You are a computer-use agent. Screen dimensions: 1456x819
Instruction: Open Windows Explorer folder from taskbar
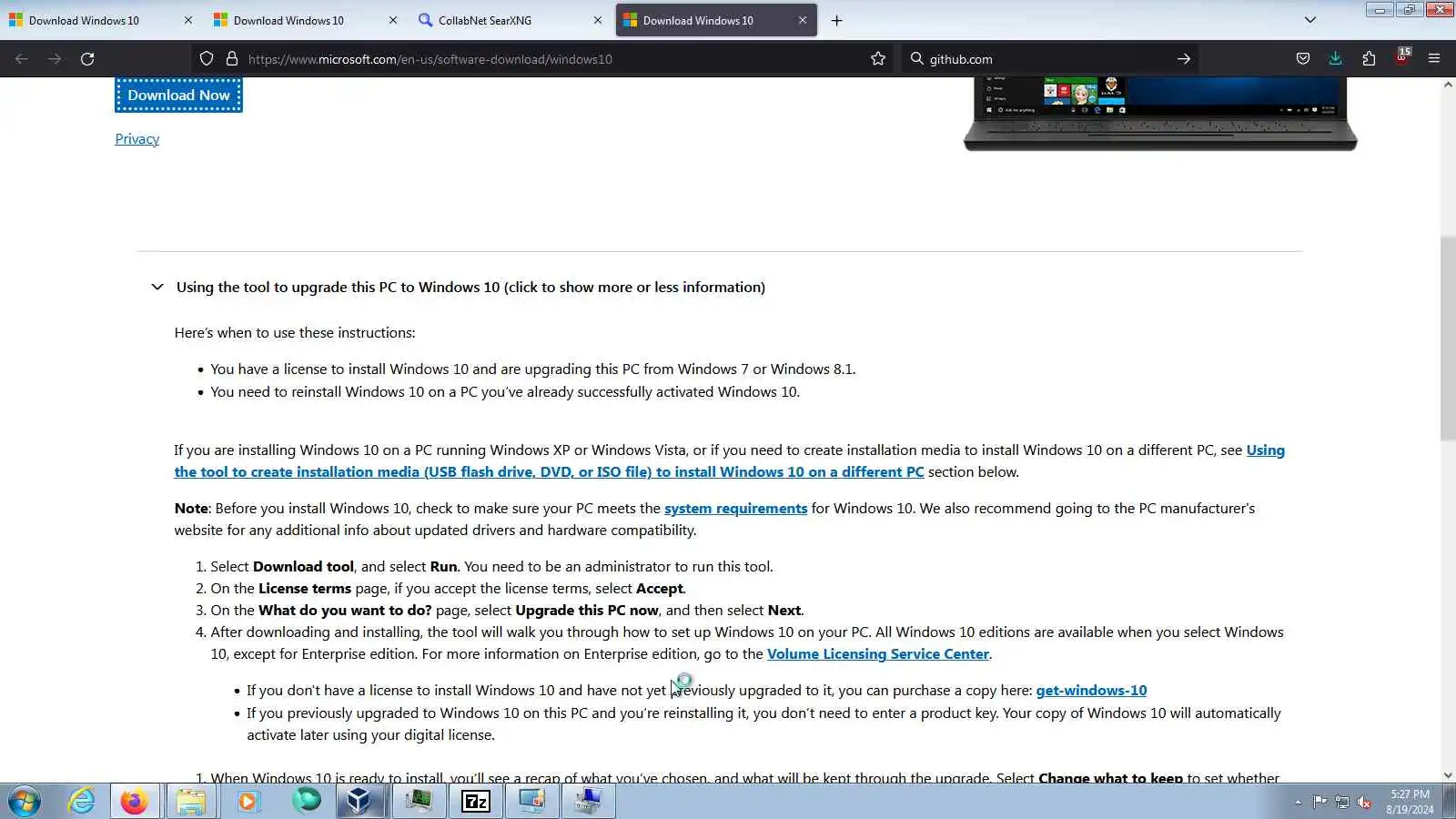point(191,801)
